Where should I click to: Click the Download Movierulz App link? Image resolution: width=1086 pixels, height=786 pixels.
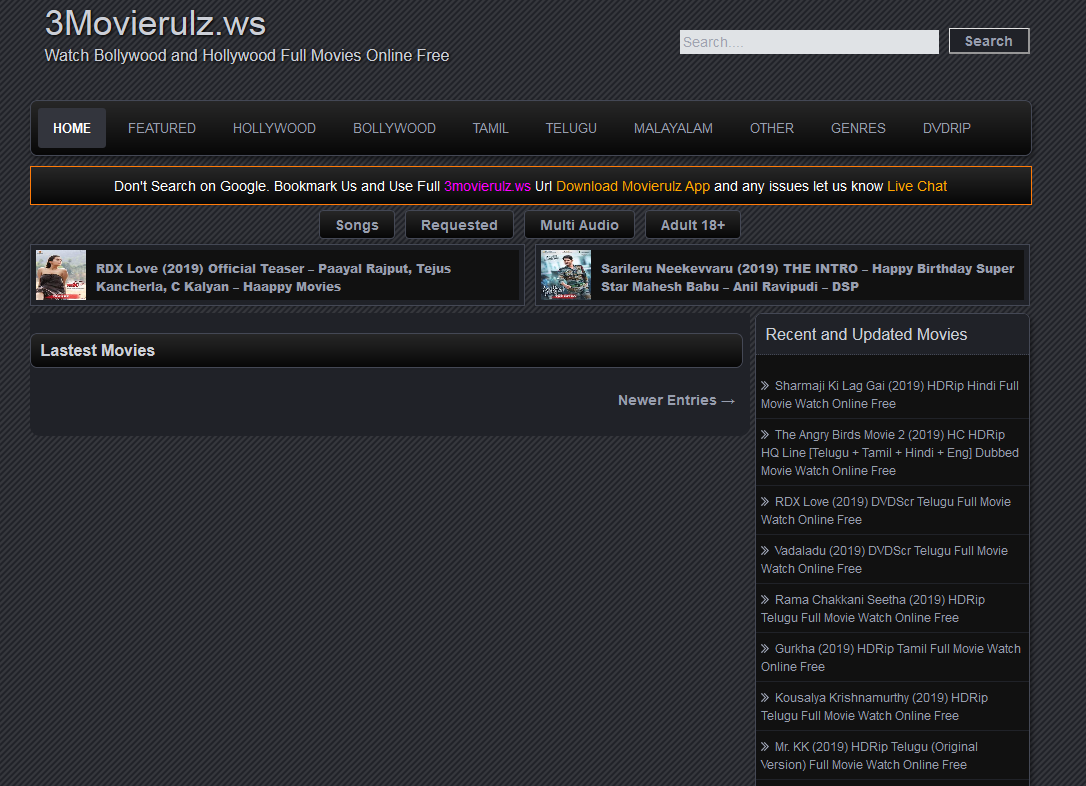point(633,186)
